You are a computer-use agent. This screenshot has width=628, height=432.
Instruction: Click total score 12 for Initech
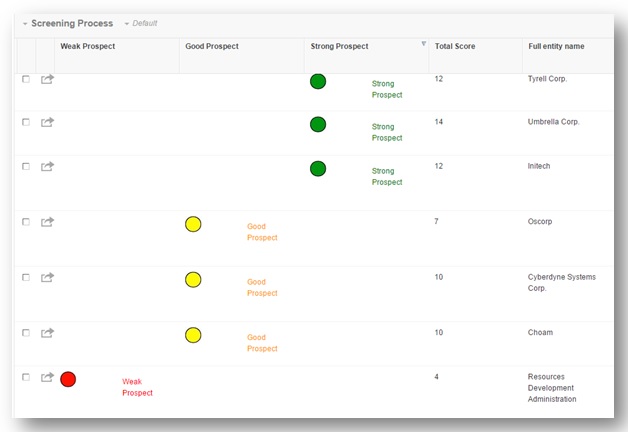click(x=439, y=166)
